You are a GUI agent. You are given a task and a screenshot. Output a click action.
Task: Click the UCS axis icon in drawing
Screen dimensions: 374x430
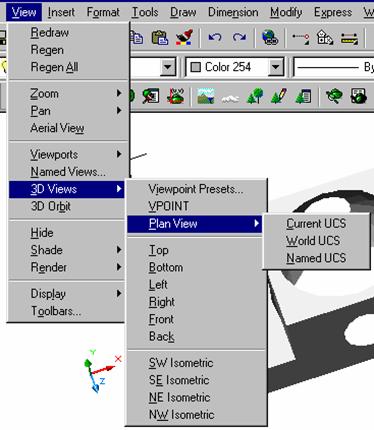tap(101, 371)
